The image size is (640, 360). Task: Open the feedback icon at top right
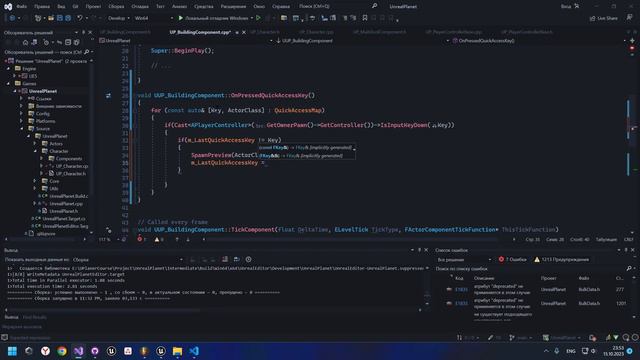pos(629,18)
